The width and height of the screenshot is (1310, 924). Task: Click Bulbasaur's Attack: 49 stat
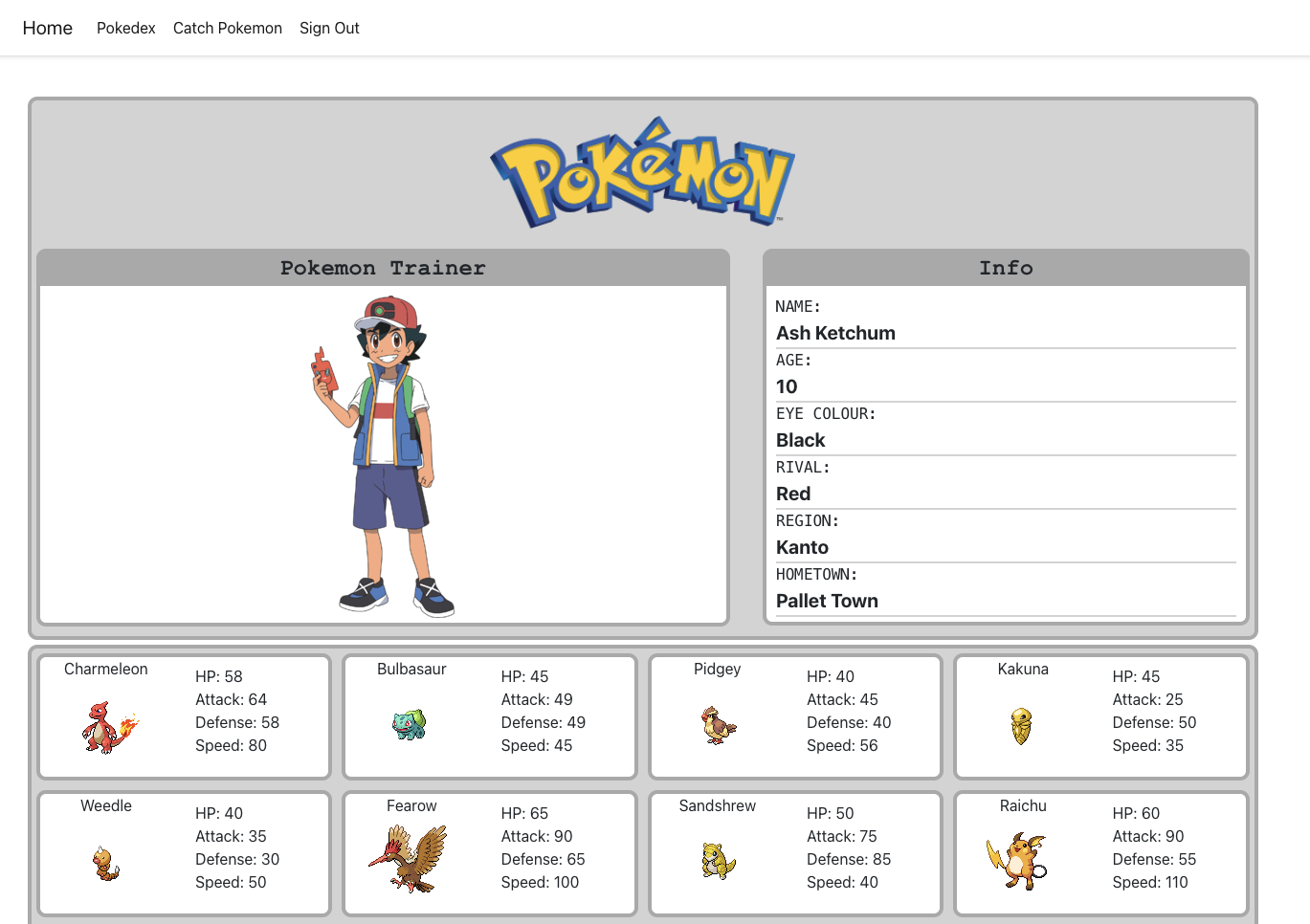point(537,699)
